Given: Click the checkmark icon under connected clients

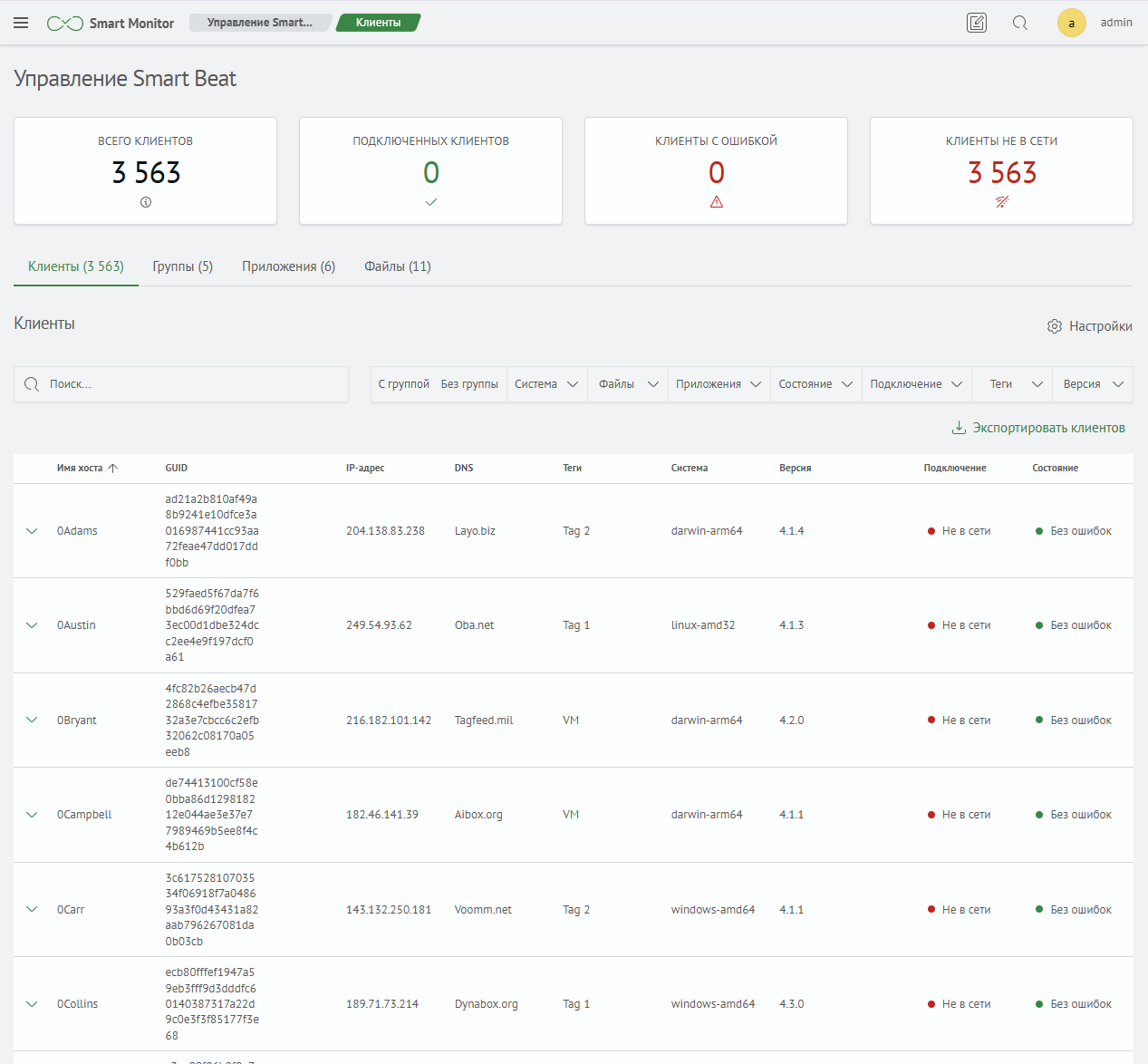Looking at the screenshot, I should point(431,202).
